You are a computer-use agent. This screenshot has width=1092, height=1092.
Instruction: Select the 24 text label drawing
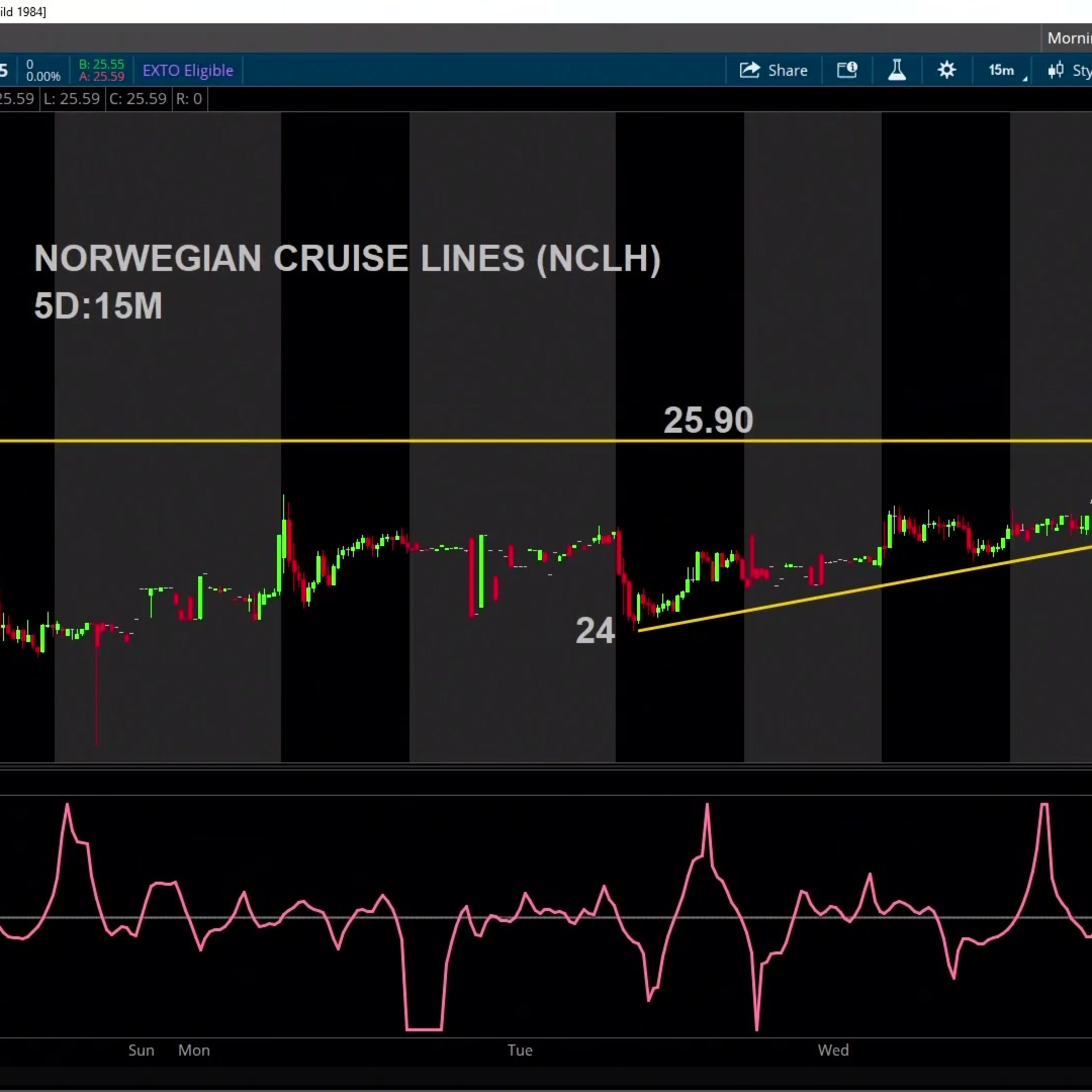(x=595, y=631)
